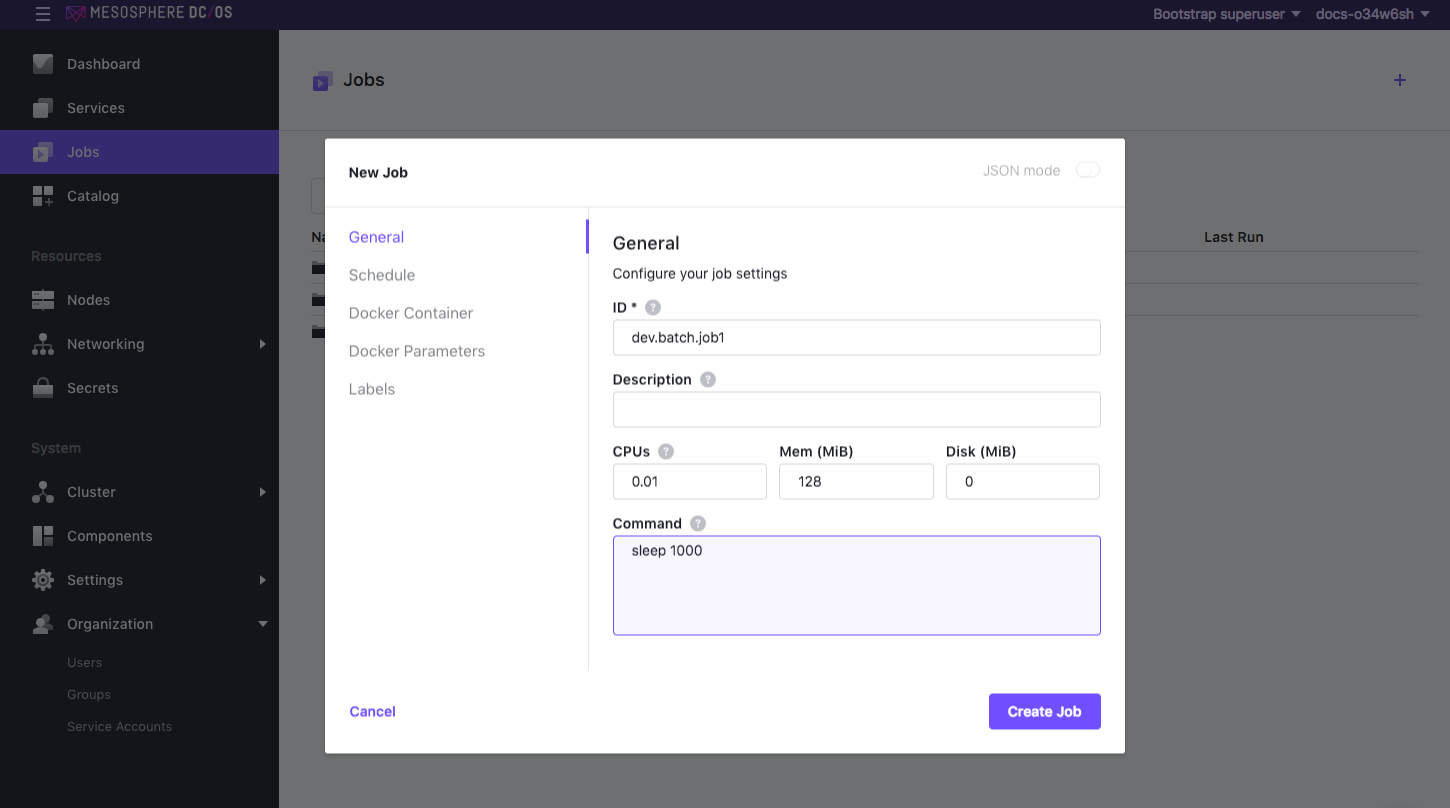
Task: Click the Description input field
Action: coord(857,410)
